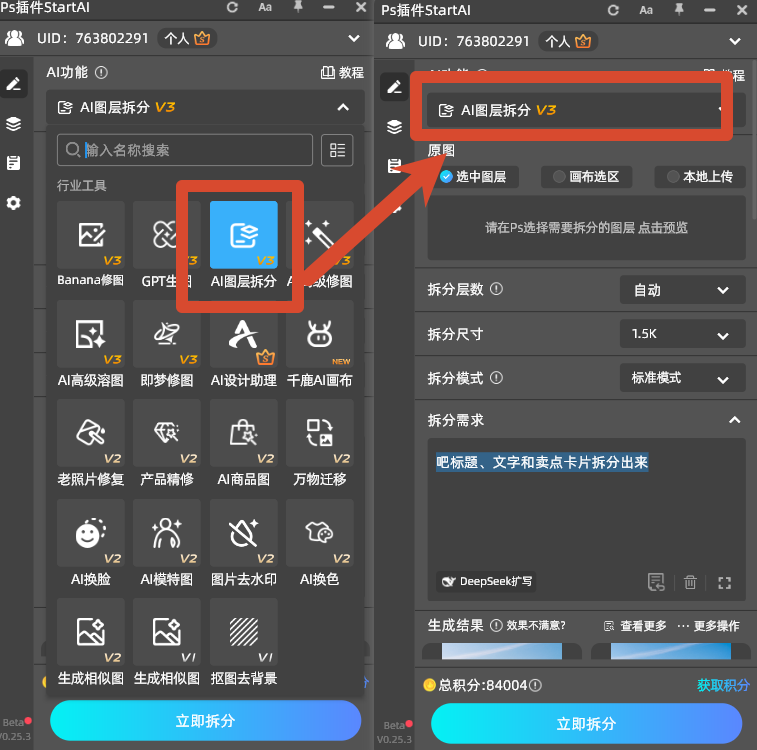The height and width of the screenshot is (750, 757).
Task: Click 立即拆分 button in right panel
Action: click(x=586, y=723)
